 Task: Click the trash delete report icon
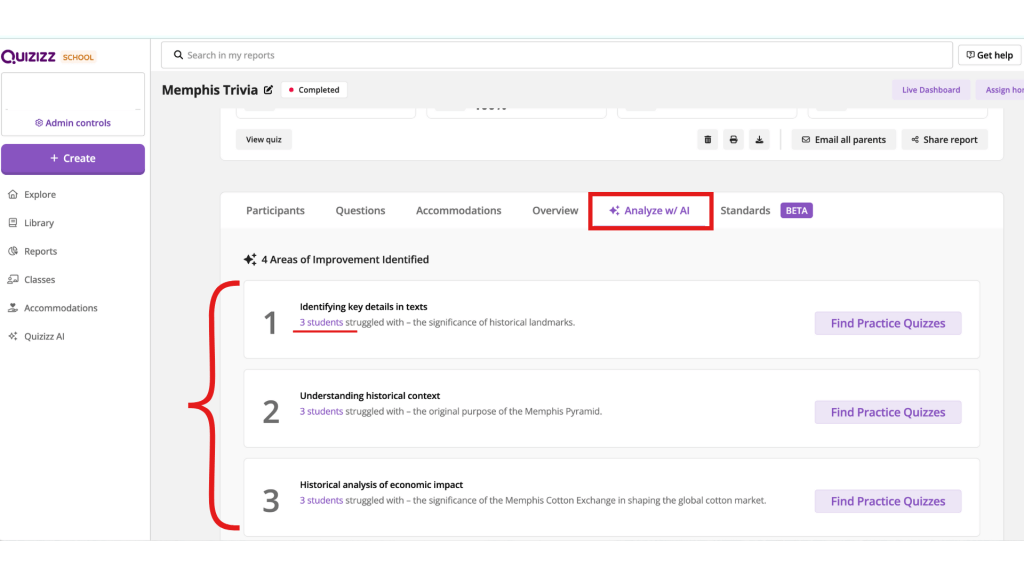click(x=708, y=140)
